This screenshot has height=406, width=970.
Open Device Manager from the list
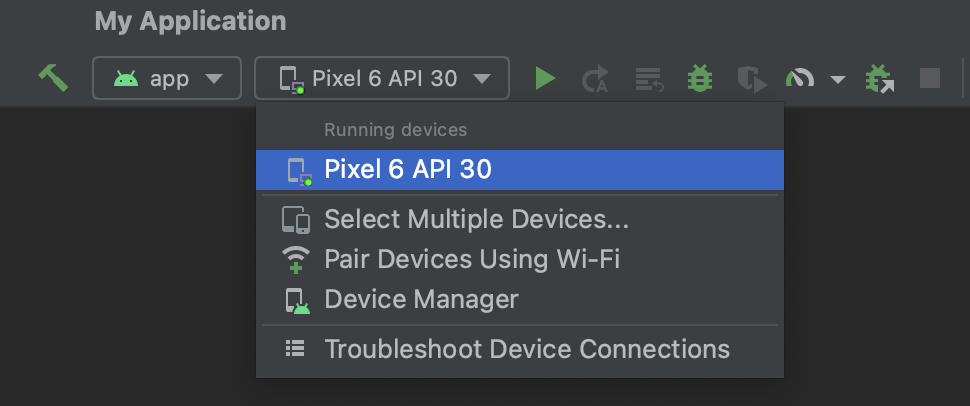421,299
